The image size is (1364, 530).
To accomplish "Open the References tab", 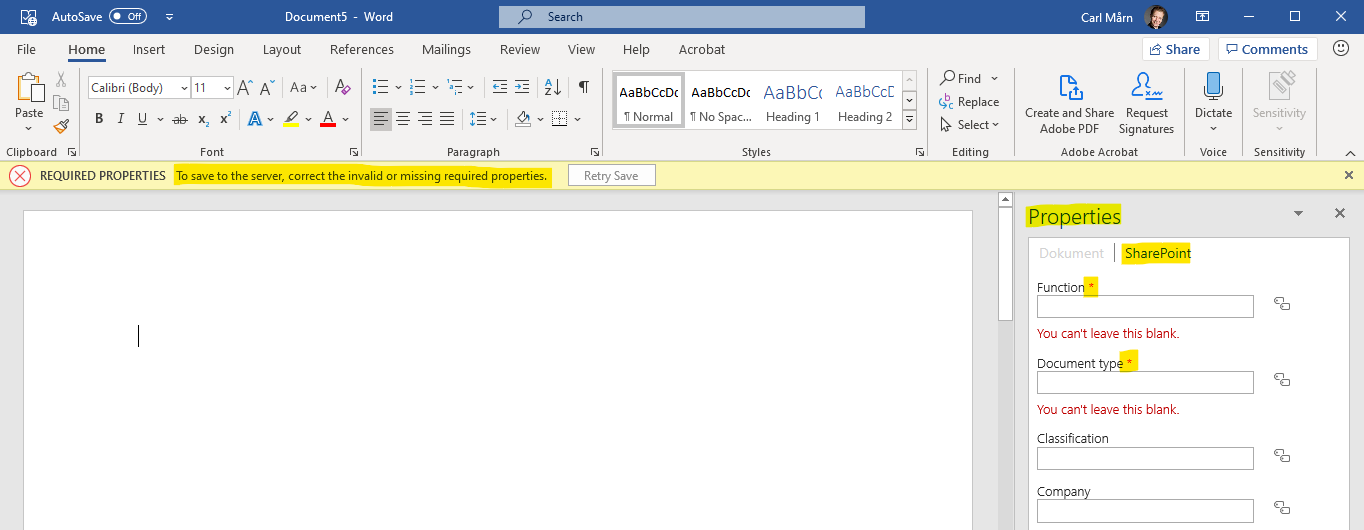I will [x=362, y=49].
